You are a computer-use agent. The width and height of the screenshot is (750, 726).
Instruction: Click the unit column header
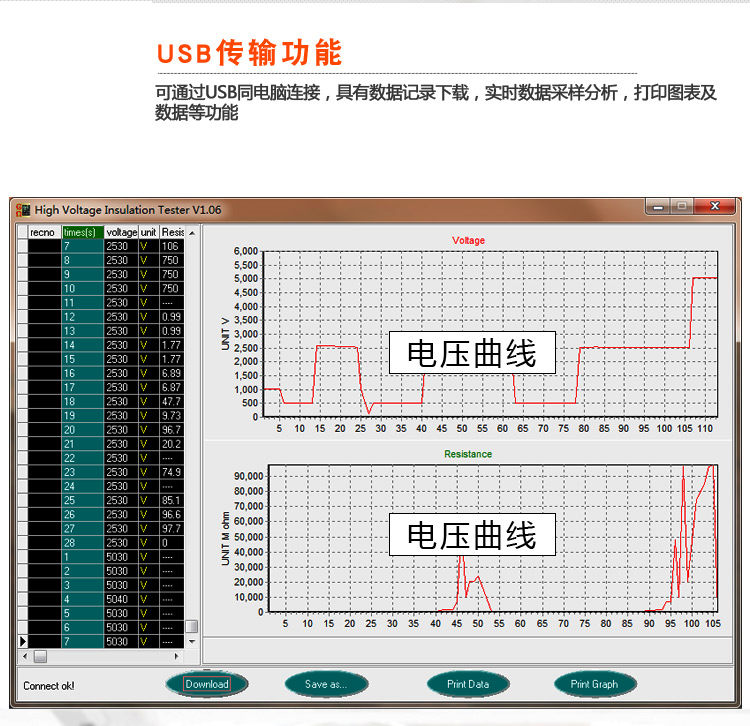[x=148, y=232]
